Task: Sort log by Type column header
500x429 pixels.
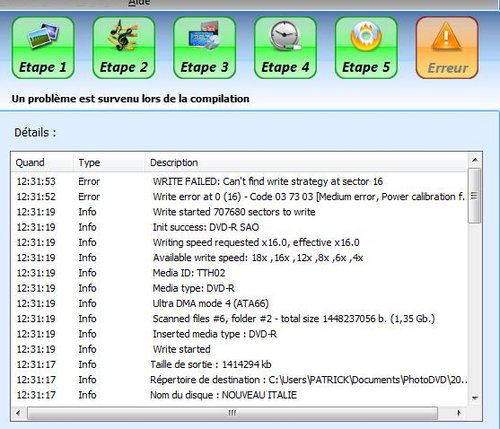Action: point(109,163)
